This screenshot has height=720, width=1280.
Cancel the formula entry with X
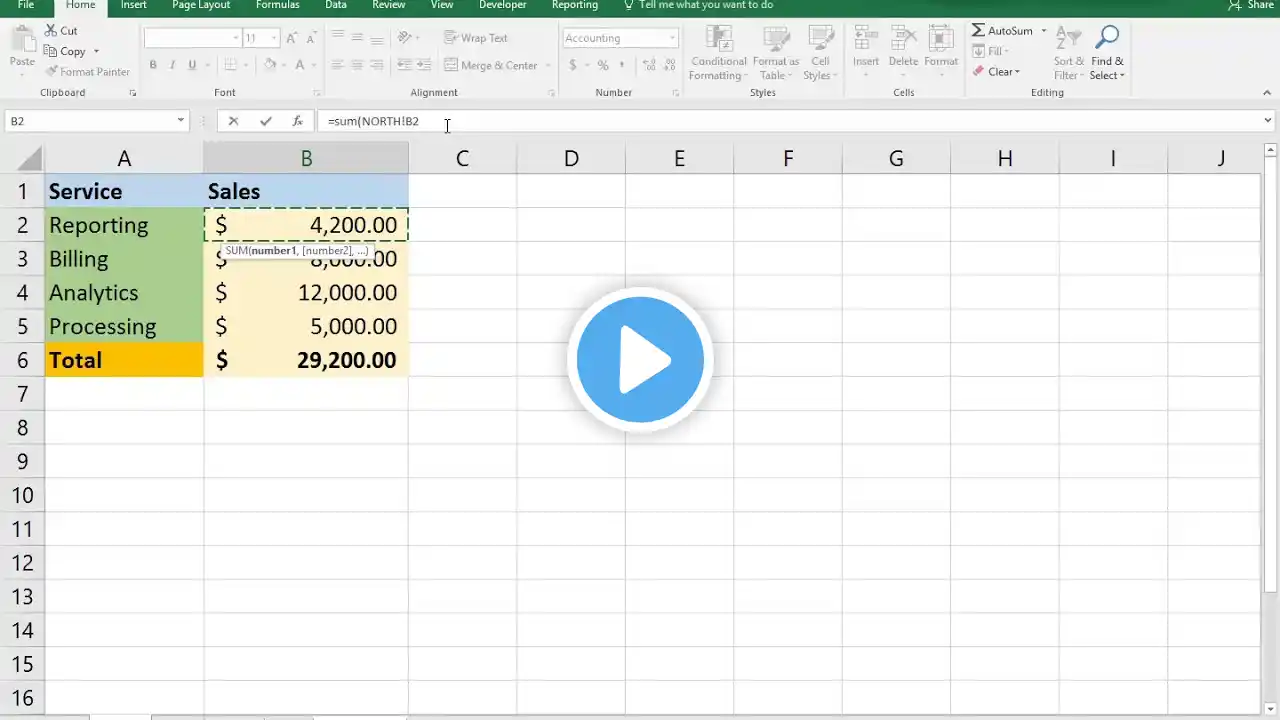[233, 121]
